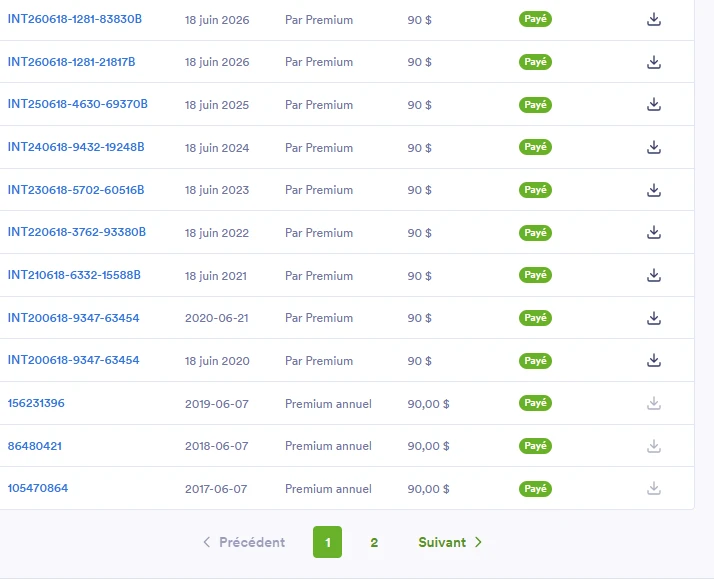Go to the Précédent page

[244, 542]
